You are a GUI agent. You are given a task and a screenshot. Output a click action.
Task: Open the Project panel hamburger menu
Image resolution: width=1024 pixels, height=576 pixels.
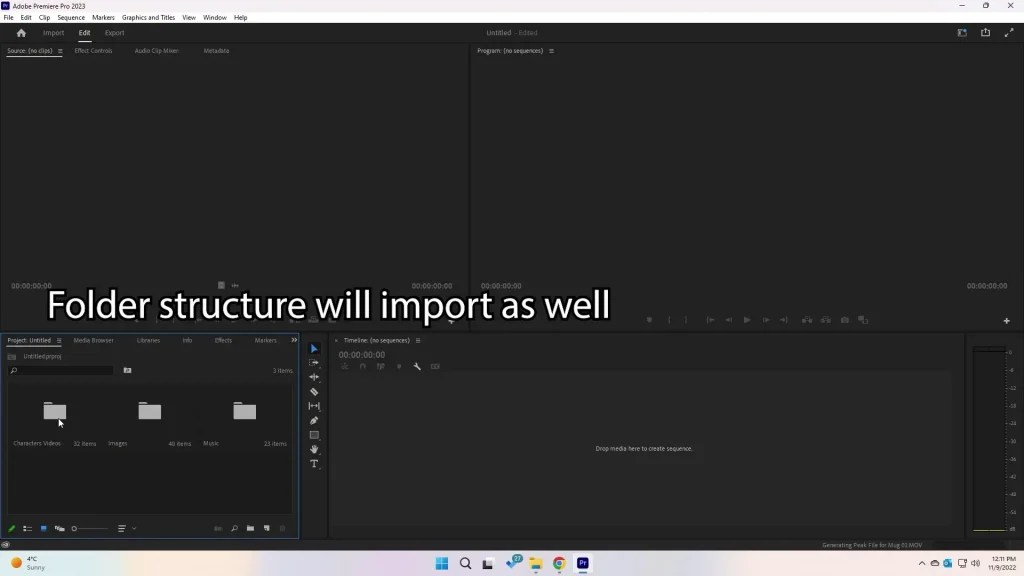pos(59,340)
